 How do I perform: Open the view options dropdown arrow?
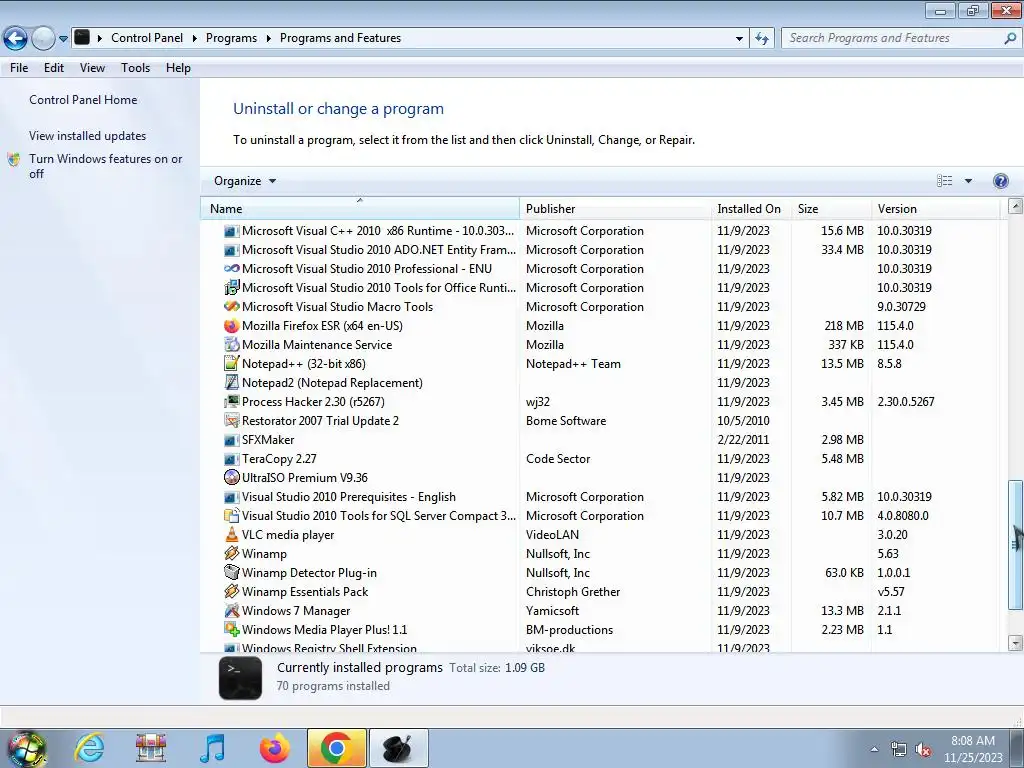[968, 181]
